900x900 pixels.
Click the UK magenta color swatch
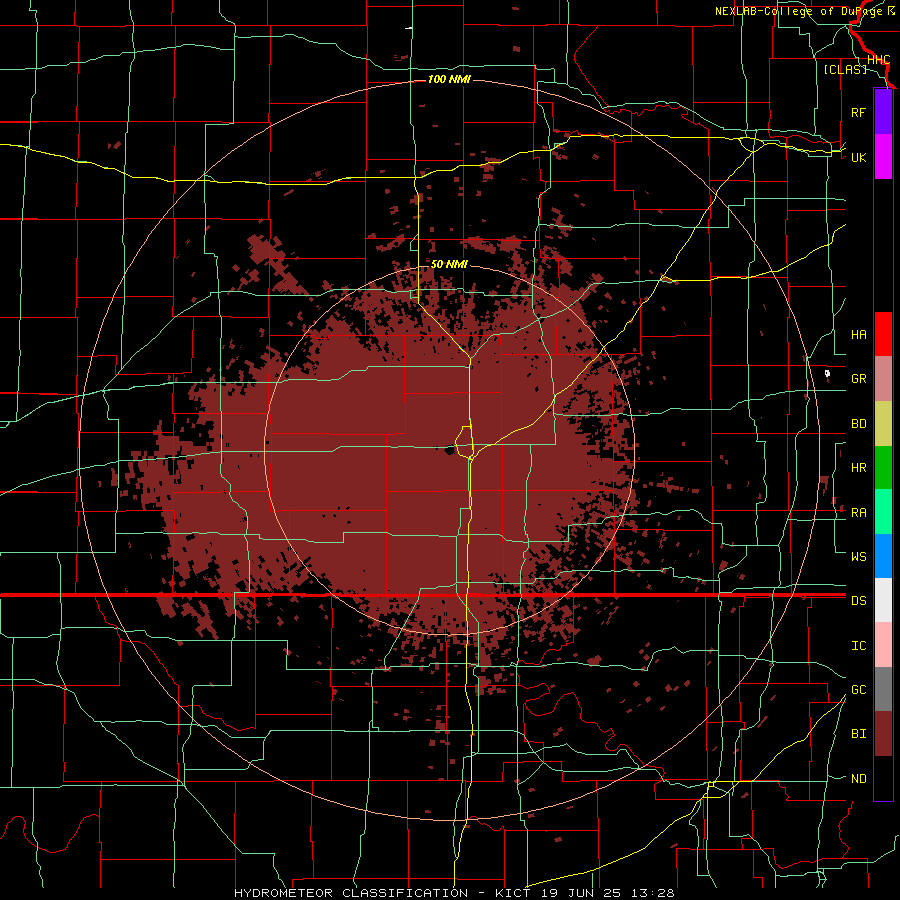883,157
